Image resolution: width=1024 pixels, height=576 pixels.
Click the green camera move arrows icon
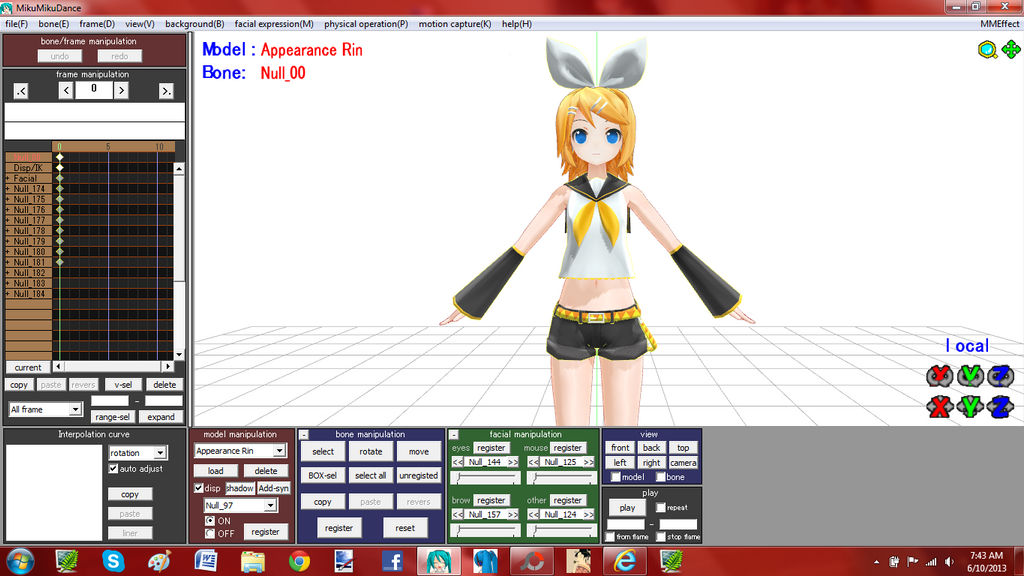click(1010, 49)
